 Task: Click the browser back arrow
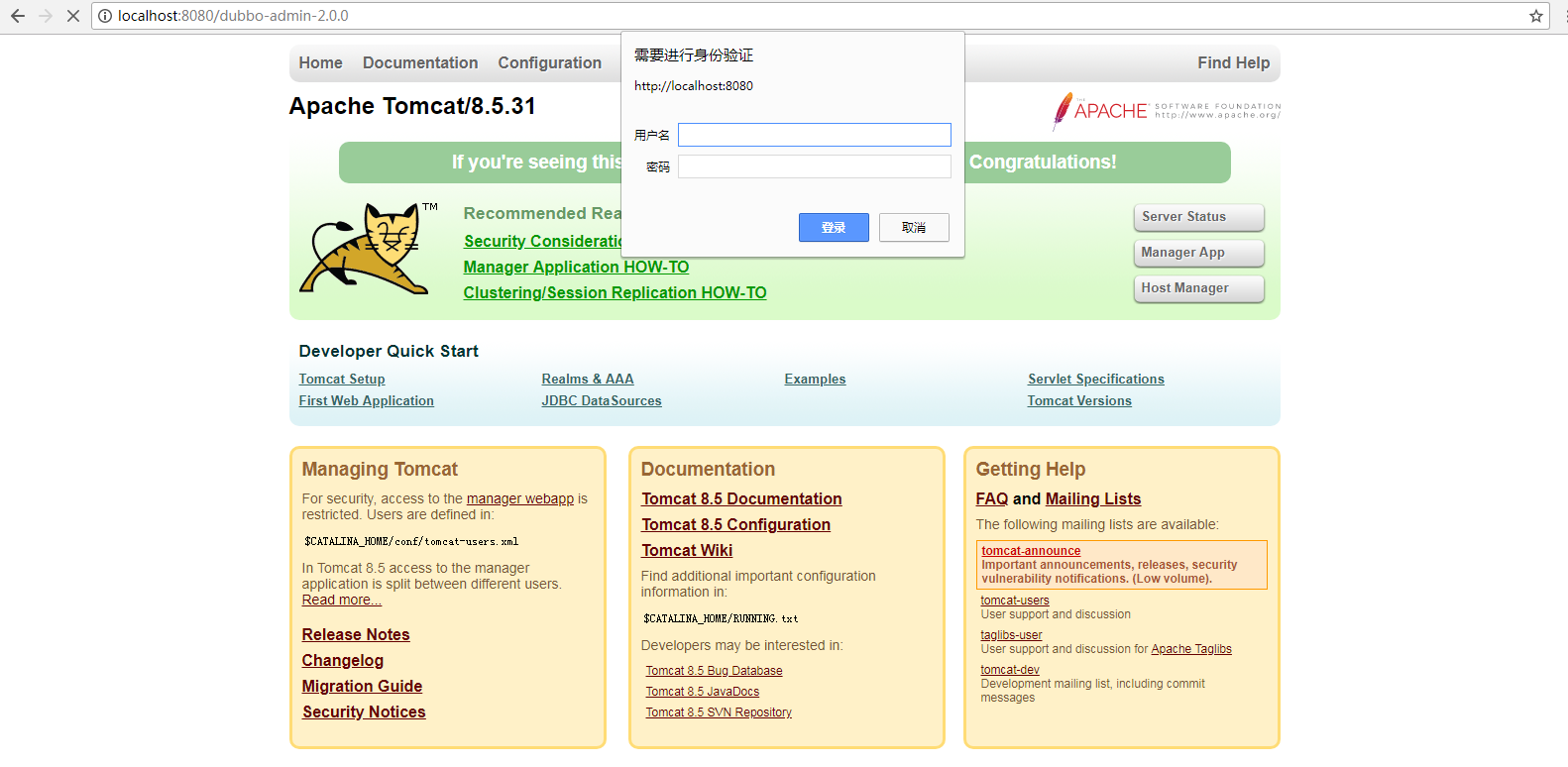click(x=18, y=16)
